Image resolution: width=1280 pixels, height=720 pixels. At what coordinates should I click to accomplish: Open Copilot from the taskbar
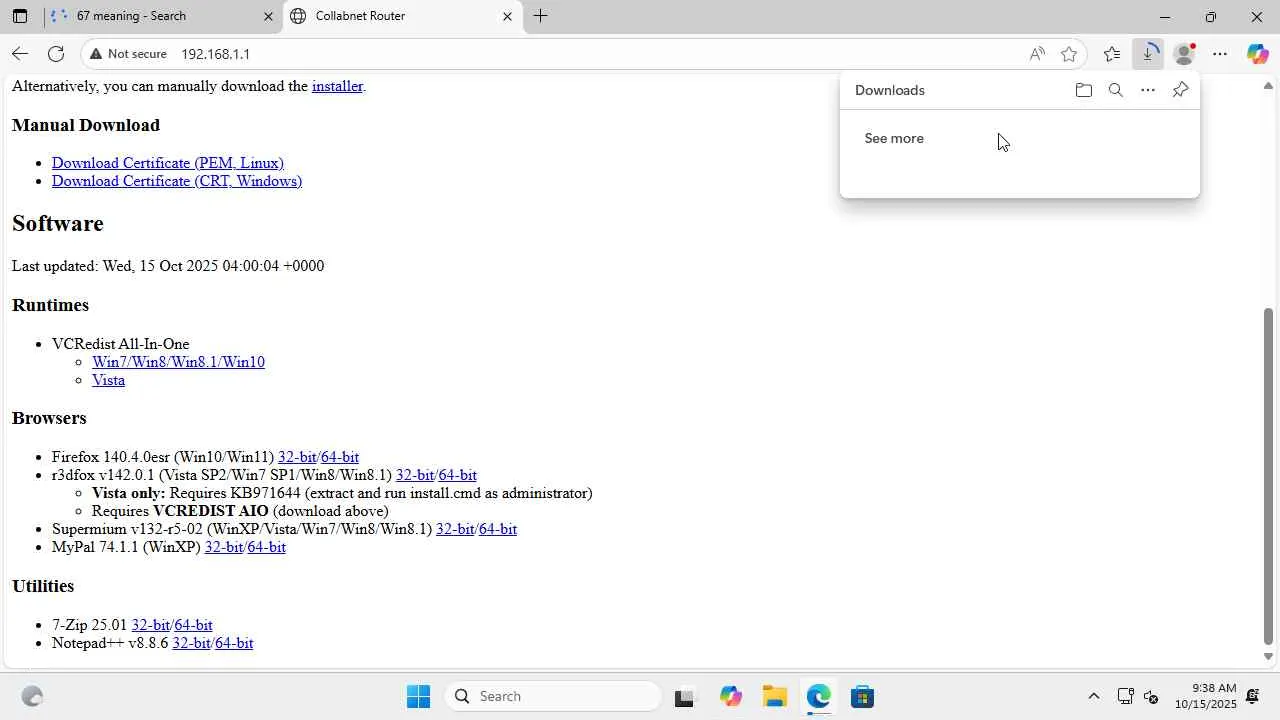(731, 696)
